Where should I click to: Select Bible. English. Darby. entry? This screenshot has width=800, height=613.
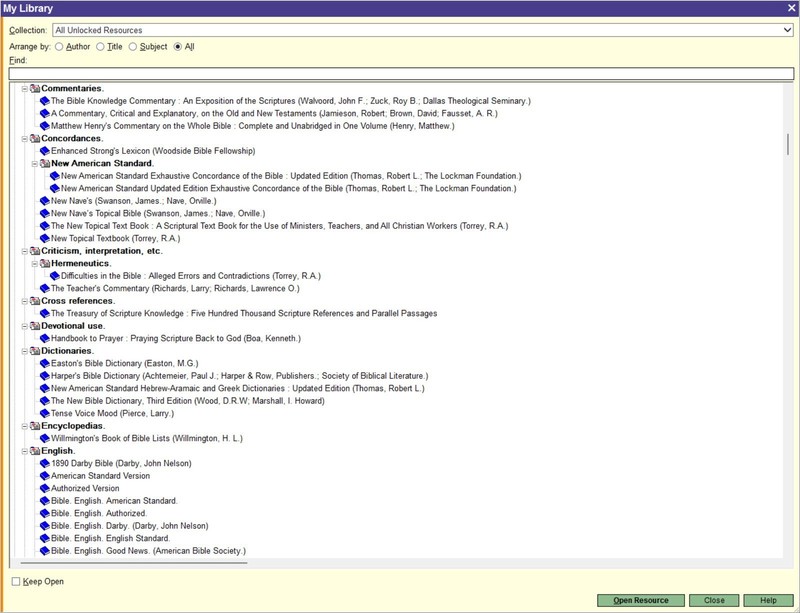[129, 526]
